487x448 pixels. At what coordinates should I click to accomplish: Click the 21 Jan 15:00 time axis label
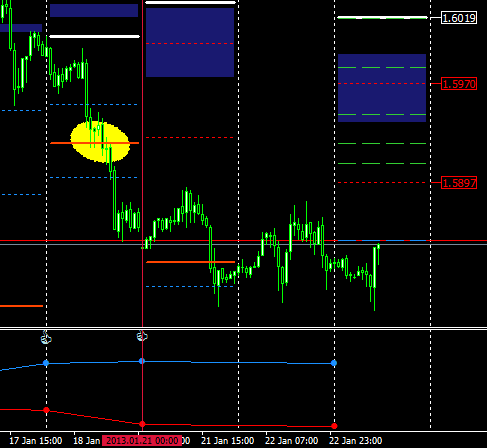pyautogui.click(x=228, y=441)
